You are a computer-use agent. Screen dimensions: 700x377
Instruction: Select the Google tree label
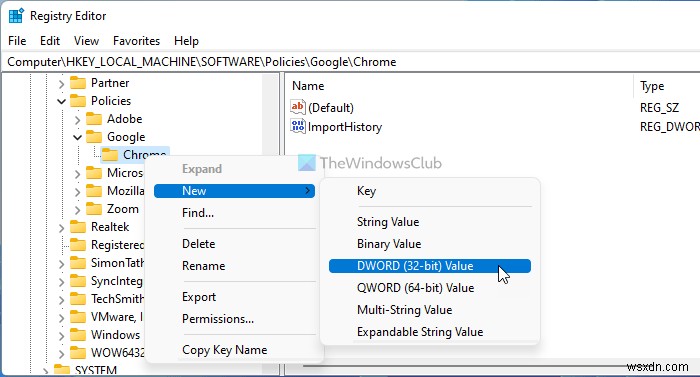pyautogui.click(x=126, y=137)
